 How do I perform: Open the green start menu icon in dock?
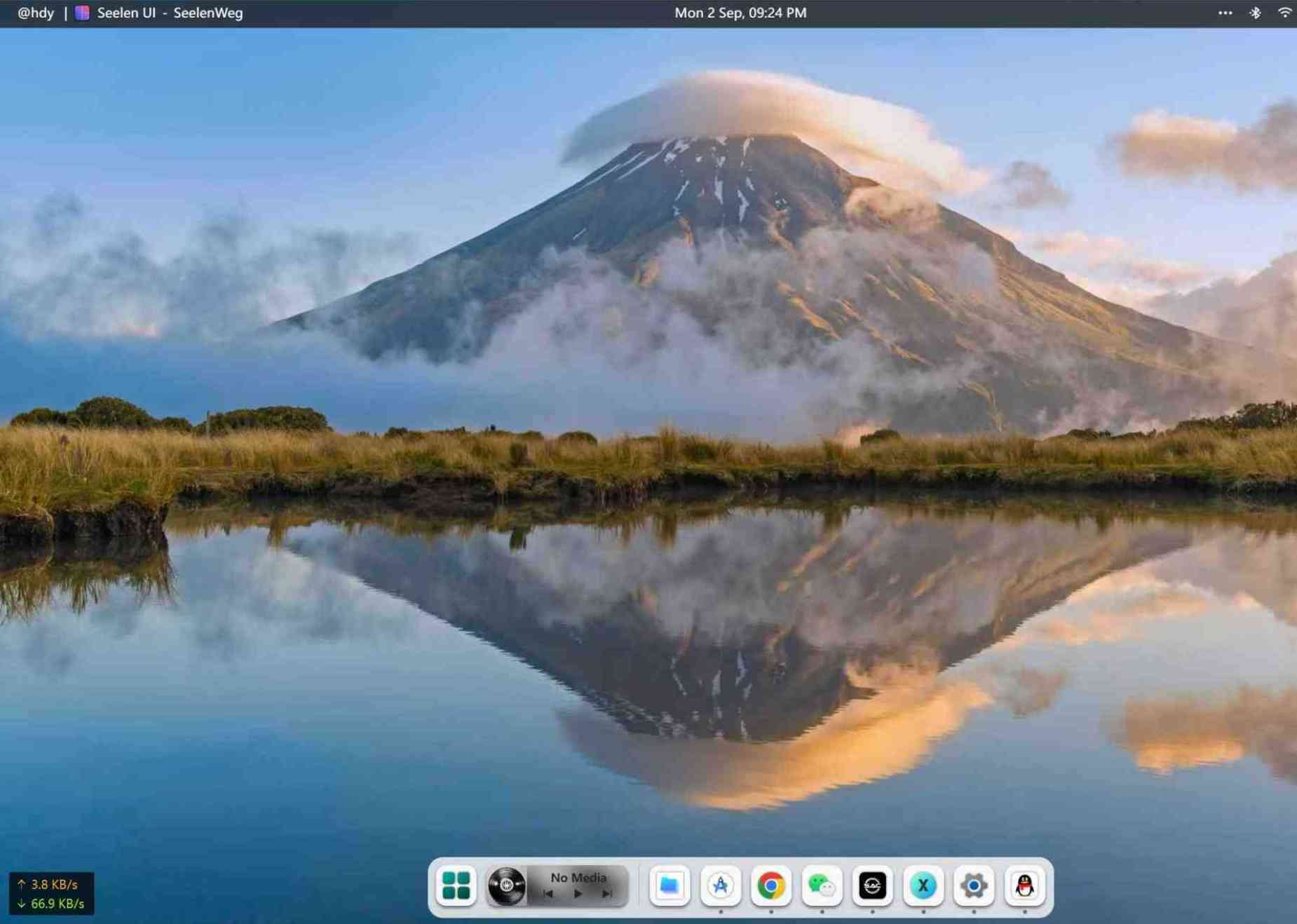pos(456,885)
